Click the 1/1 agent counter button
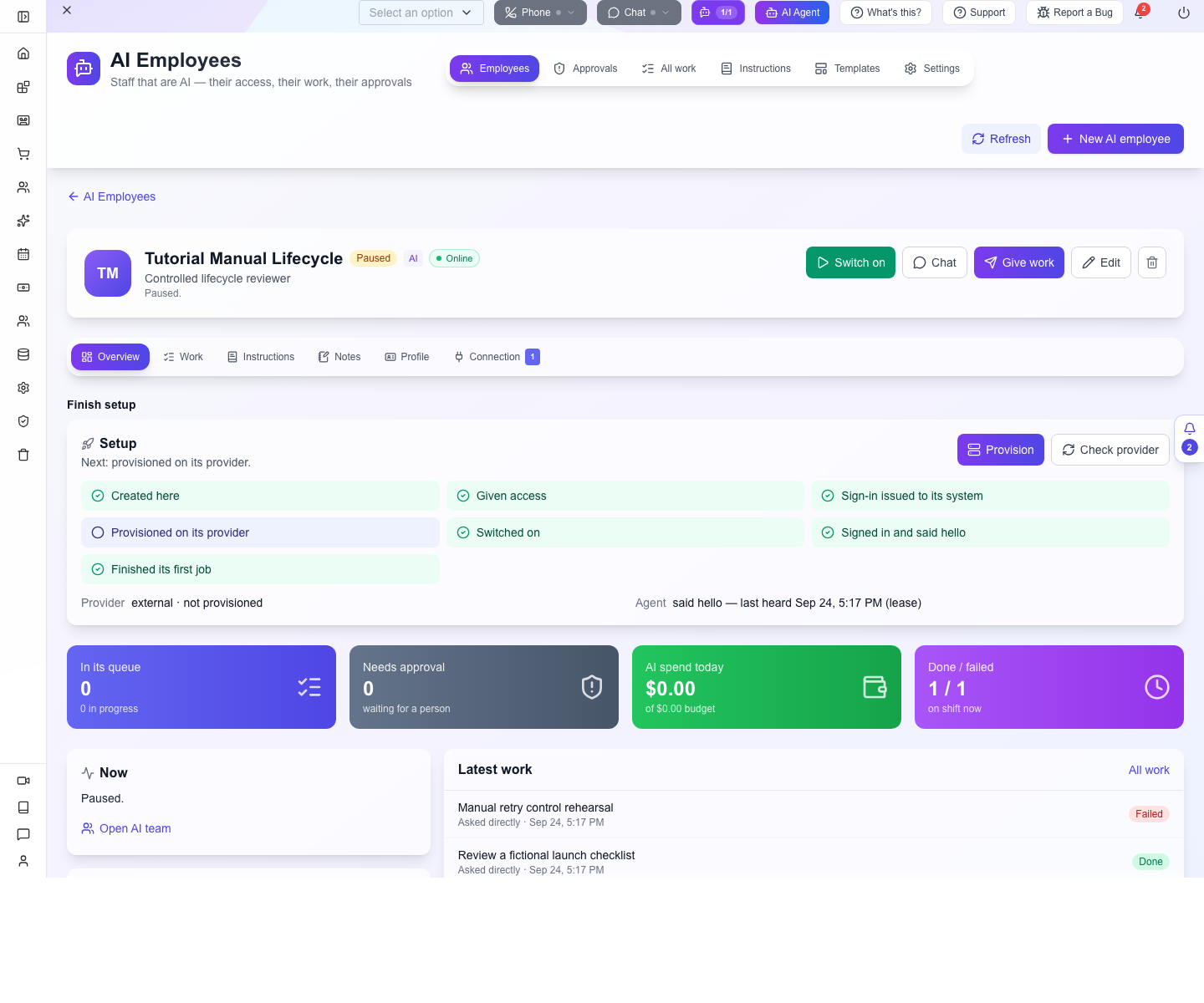This screenshot has width=1204, height=1003. point(718,13)
